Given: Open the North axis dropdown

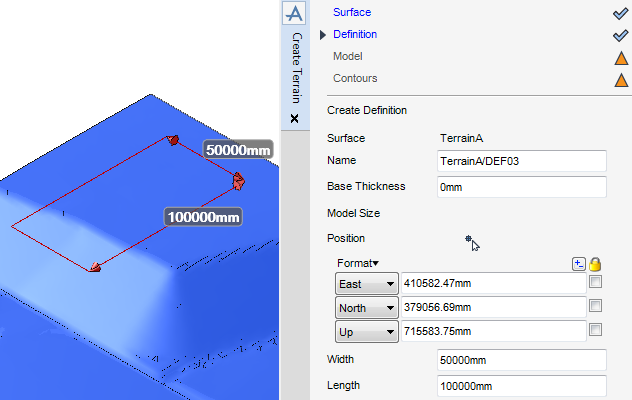Looking at the screenshot, I should click(x=366, y=307).
